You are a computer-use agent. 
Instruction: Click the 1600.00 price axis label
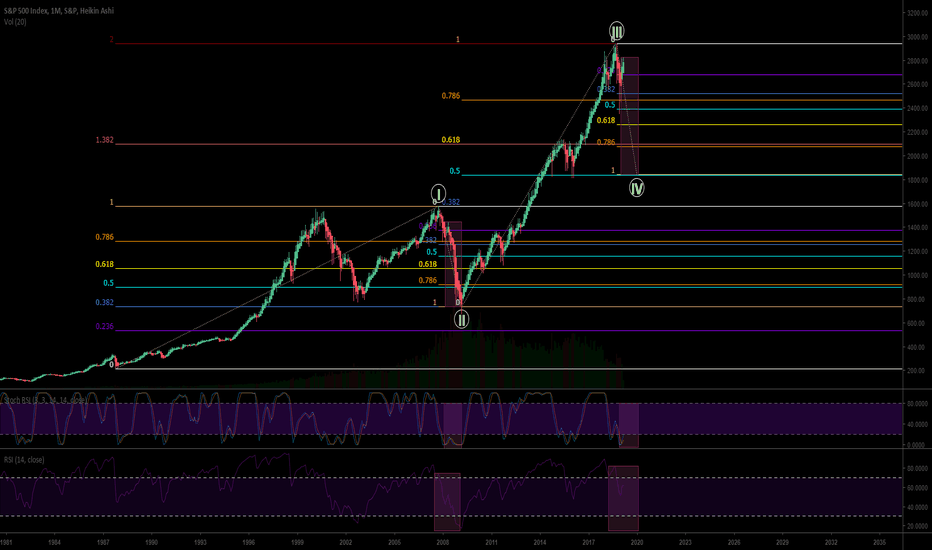(917, 204)
